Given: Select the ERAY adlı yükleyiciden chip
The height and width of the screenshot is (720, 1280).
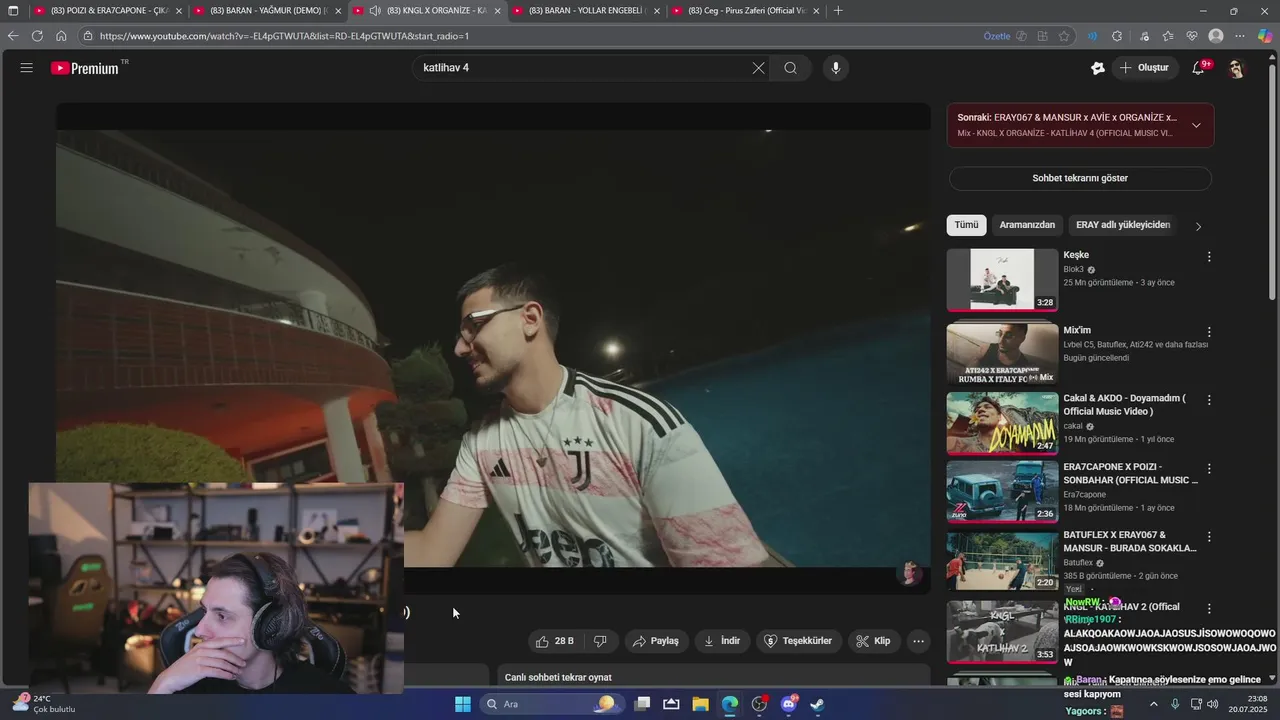Looking at the screenshot, I should [x=1122, y=225].
